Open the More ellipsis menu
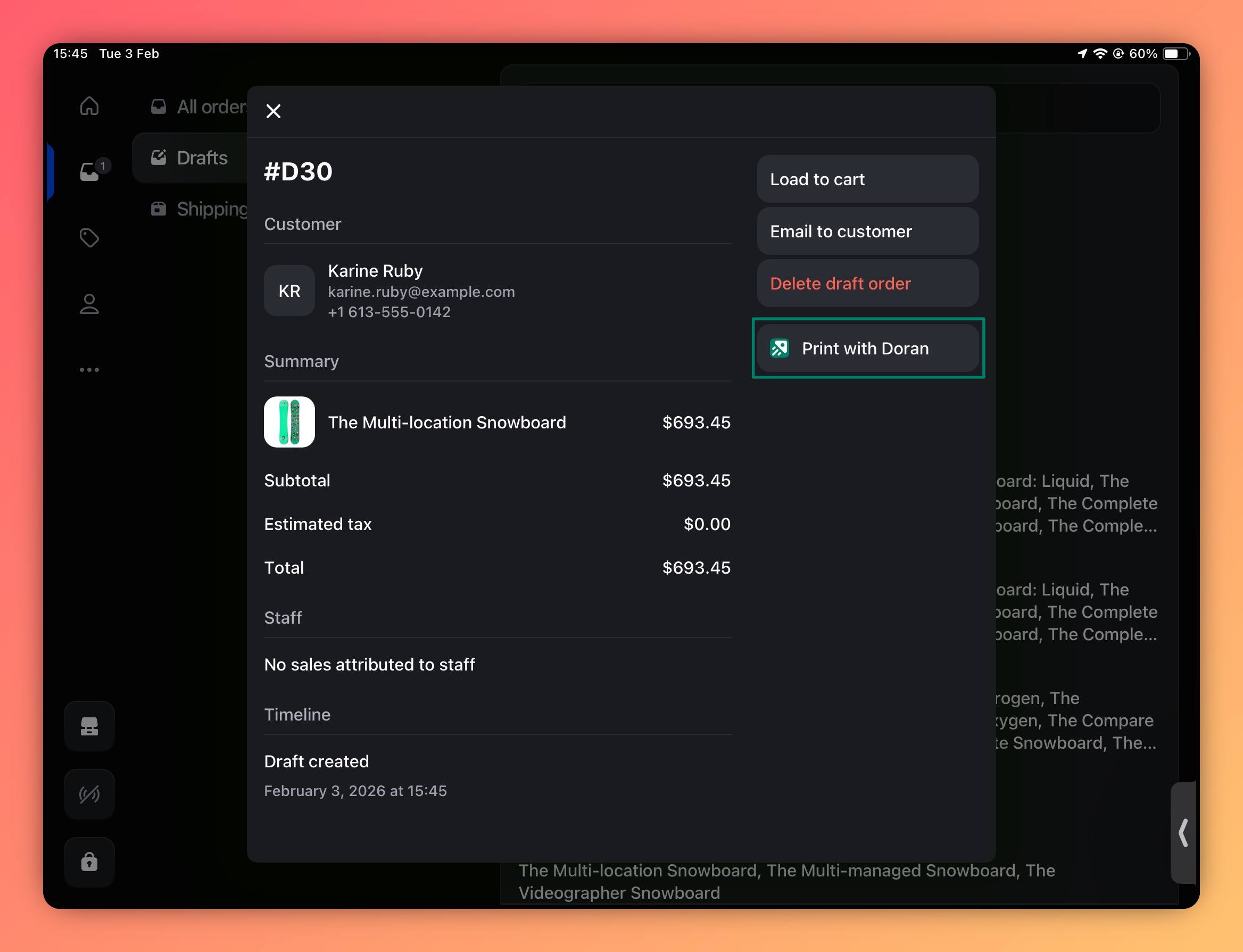The width and height of the screenshot is (1243, 952). 89,370
